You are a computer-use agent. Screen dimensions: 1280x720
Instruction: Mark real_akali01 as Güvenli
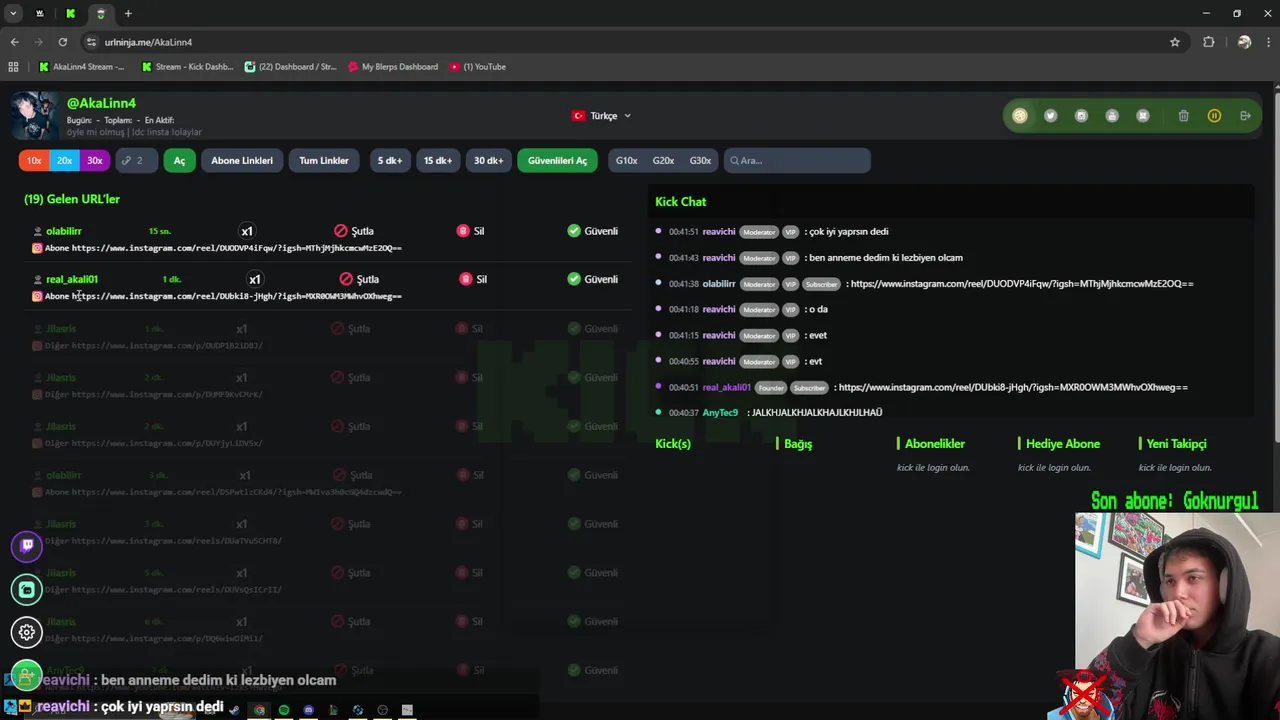pos(592,279)
